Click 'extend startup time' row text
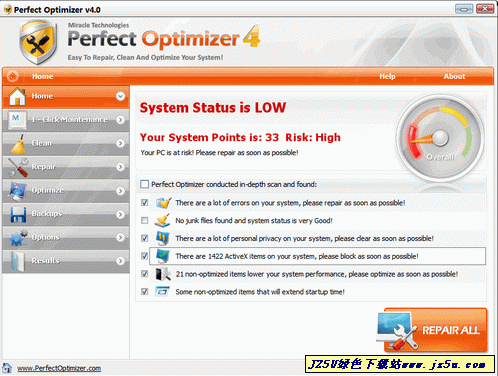Viewport: 498px width, 376px height. (260, 292)
